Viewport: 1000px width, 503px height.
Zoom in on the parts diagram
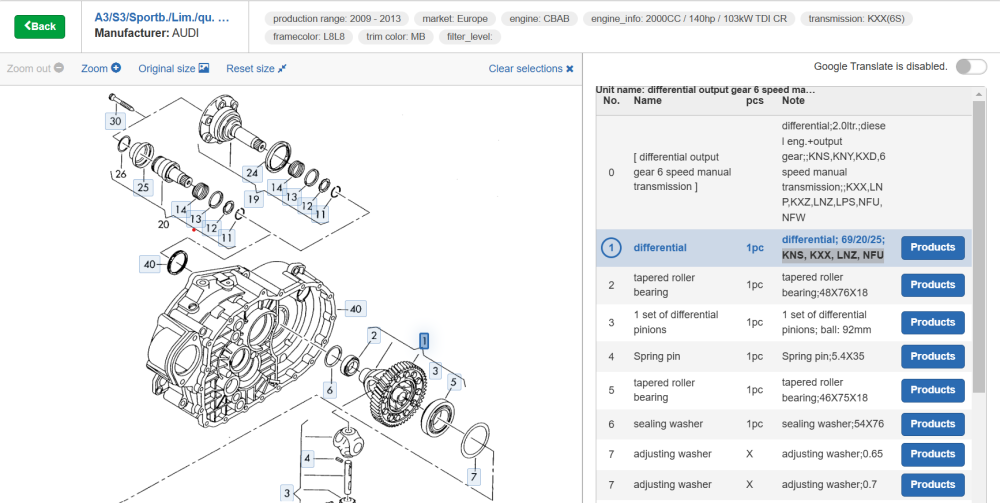tap(101, 68)
